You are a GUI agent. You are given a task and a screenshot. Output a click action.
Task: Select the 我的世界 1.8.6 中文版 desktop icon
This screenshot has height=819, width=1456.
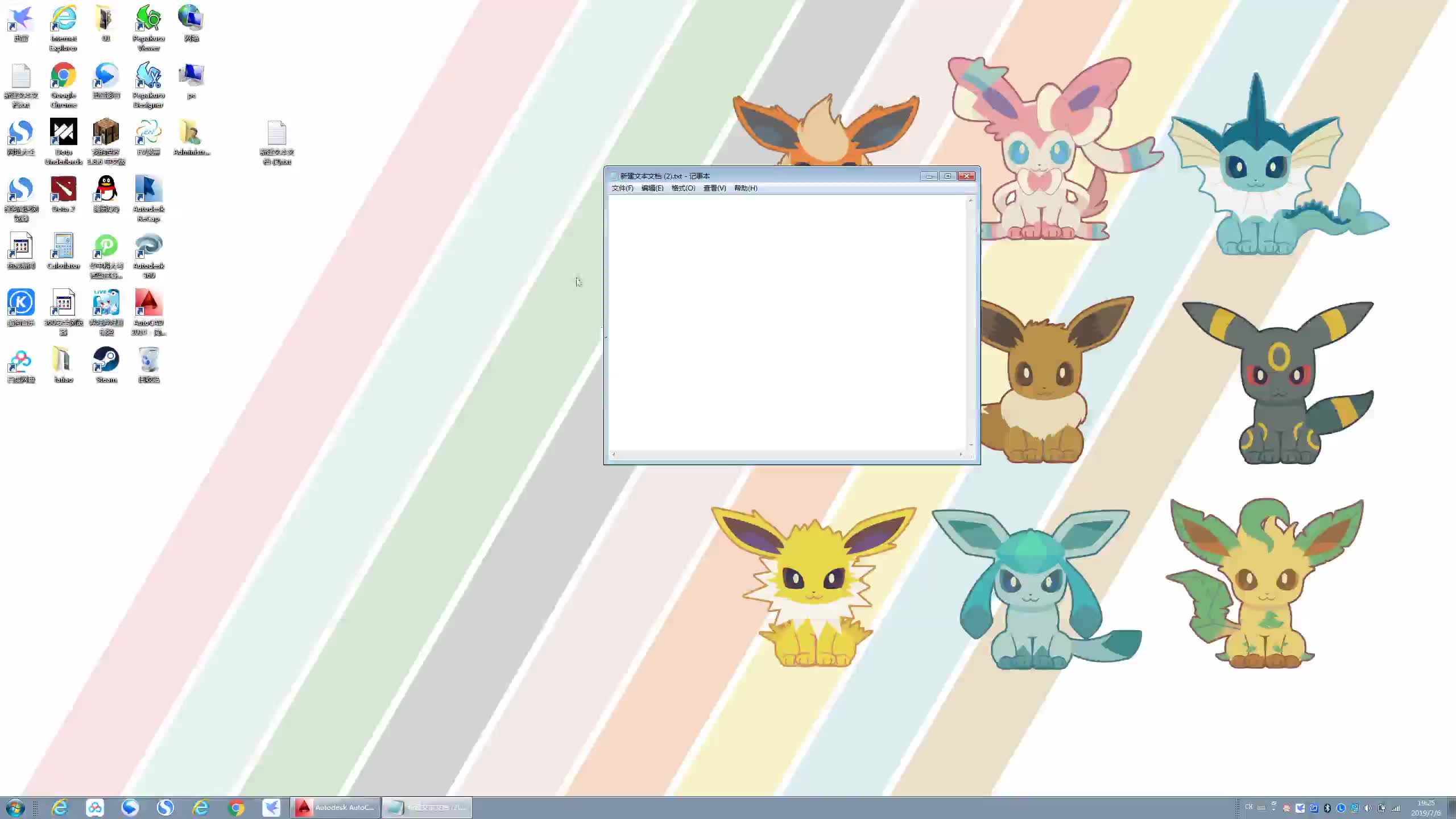(106, 142)
